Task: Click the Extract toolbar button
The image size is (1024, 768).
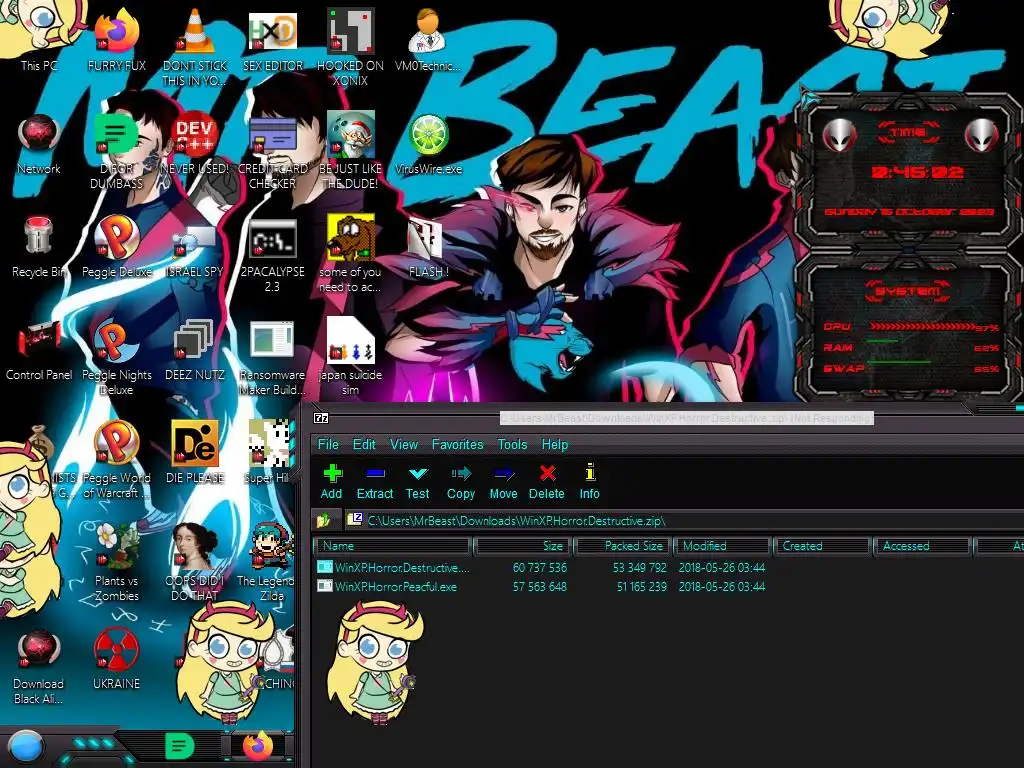Action: 375,481
